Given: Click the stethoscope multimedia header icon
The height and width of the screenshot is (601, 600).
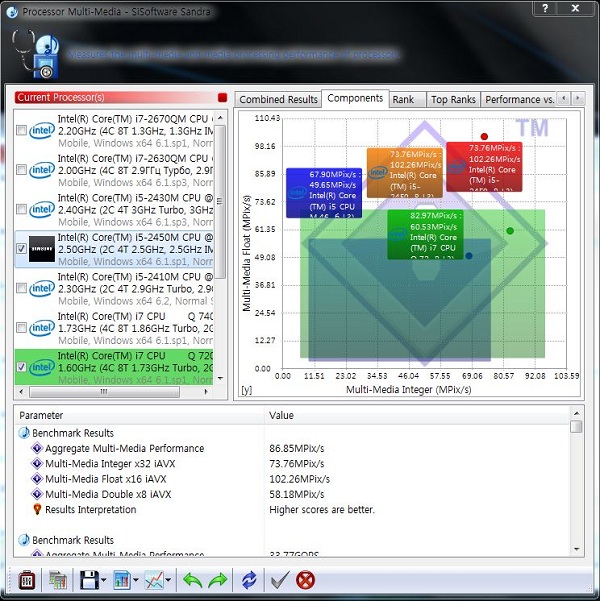Looking at the screenshot, I should [36, 54].
